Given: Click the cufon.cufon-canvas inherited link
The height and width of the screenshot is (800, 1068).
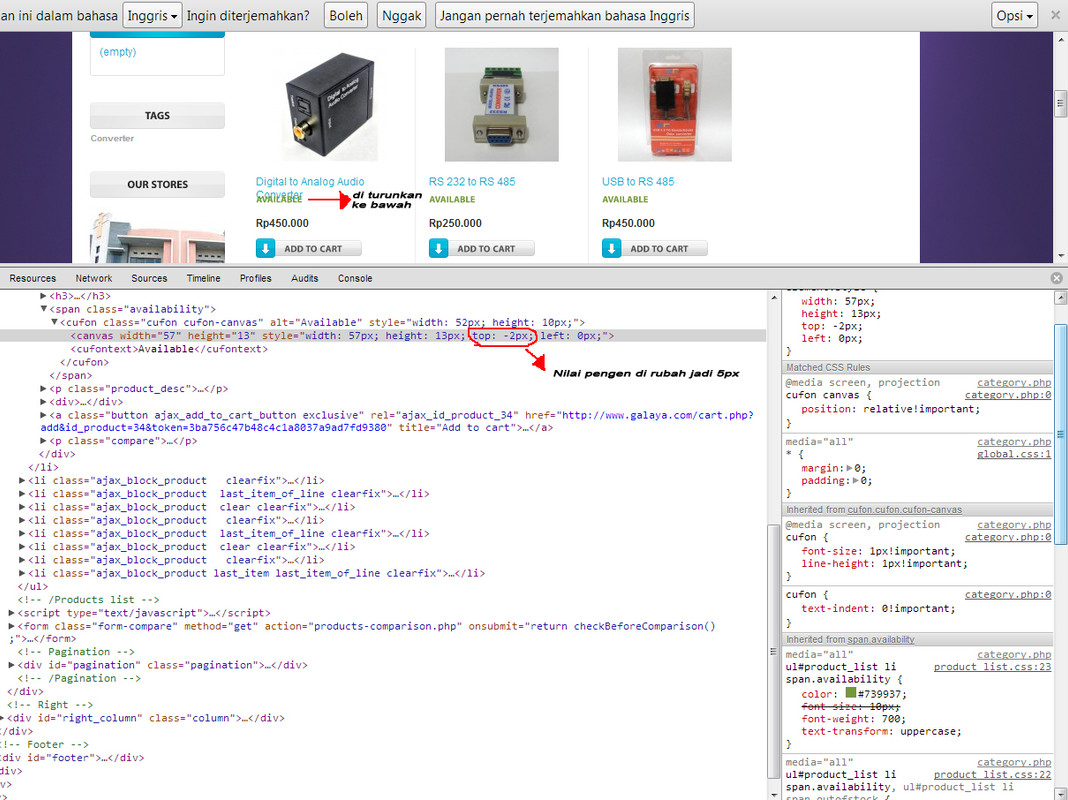Looking at the screenshot, I should pos(905,510).
